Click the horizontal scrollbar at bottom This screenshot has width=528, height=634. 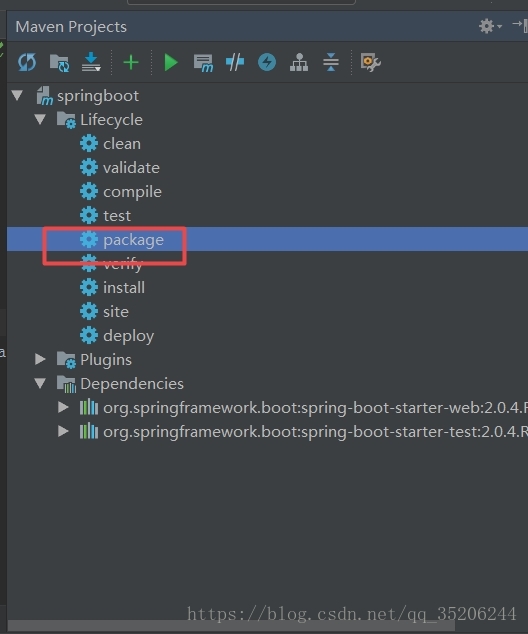tap(231, 626)
